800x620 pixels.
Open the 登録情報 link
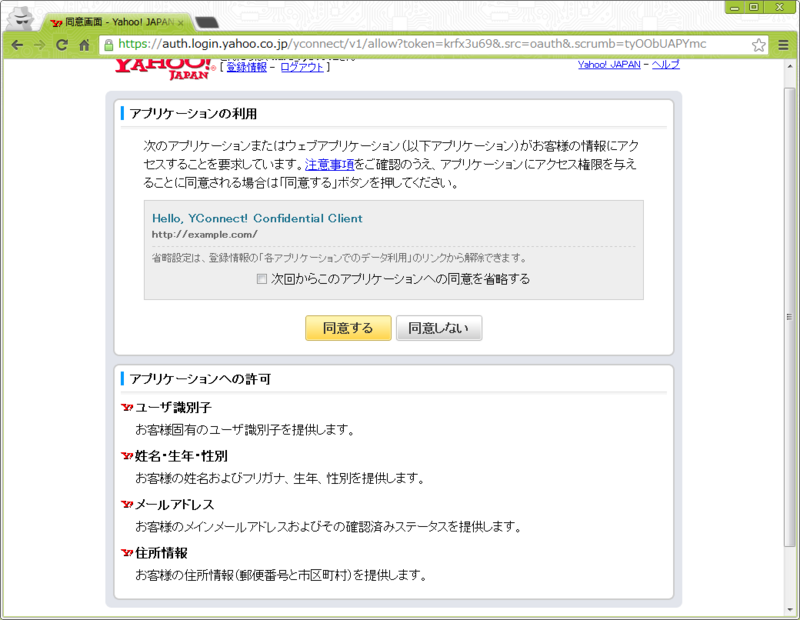coord(246,67)
